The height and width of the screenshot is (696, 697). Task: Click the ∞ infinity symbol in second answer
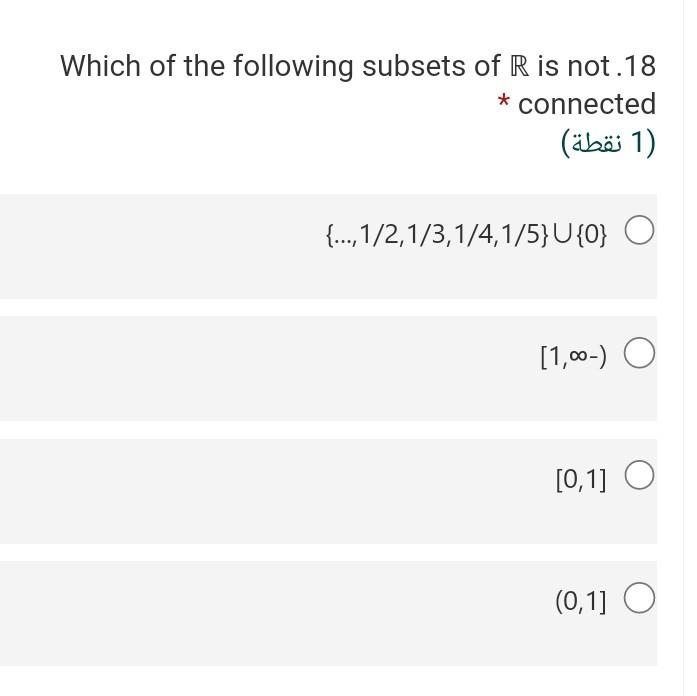pyautogui.click(x=578, y=356)
